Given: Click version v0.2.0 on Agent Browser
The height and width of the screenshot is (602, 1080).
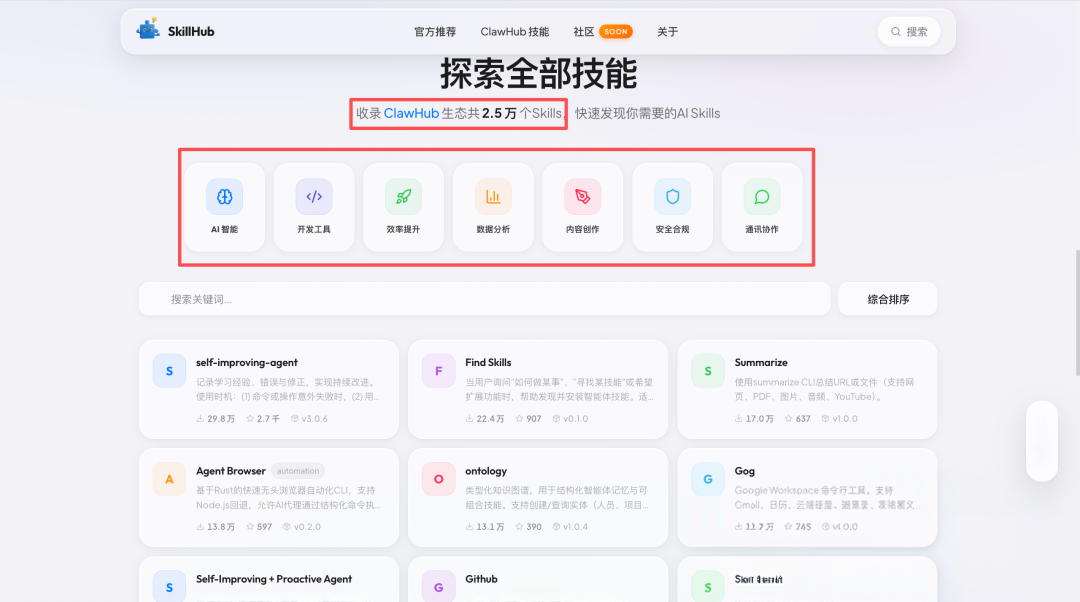Looking at the screenshot, I should (302, 527).
